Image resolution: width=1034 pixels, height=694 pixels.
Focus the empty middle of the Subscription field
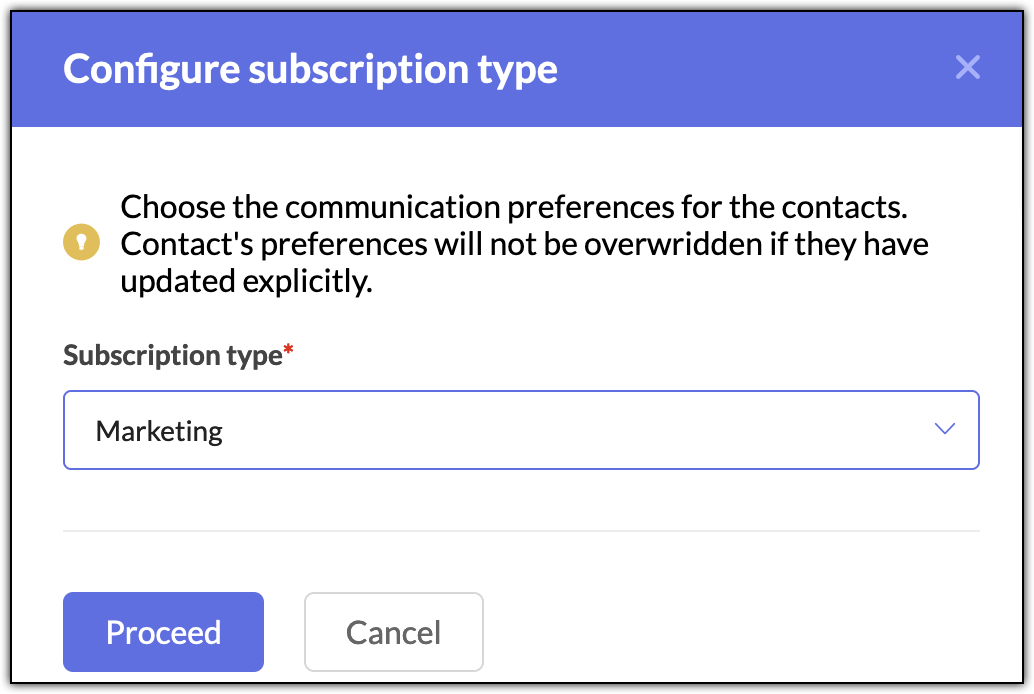pos(560,431)
